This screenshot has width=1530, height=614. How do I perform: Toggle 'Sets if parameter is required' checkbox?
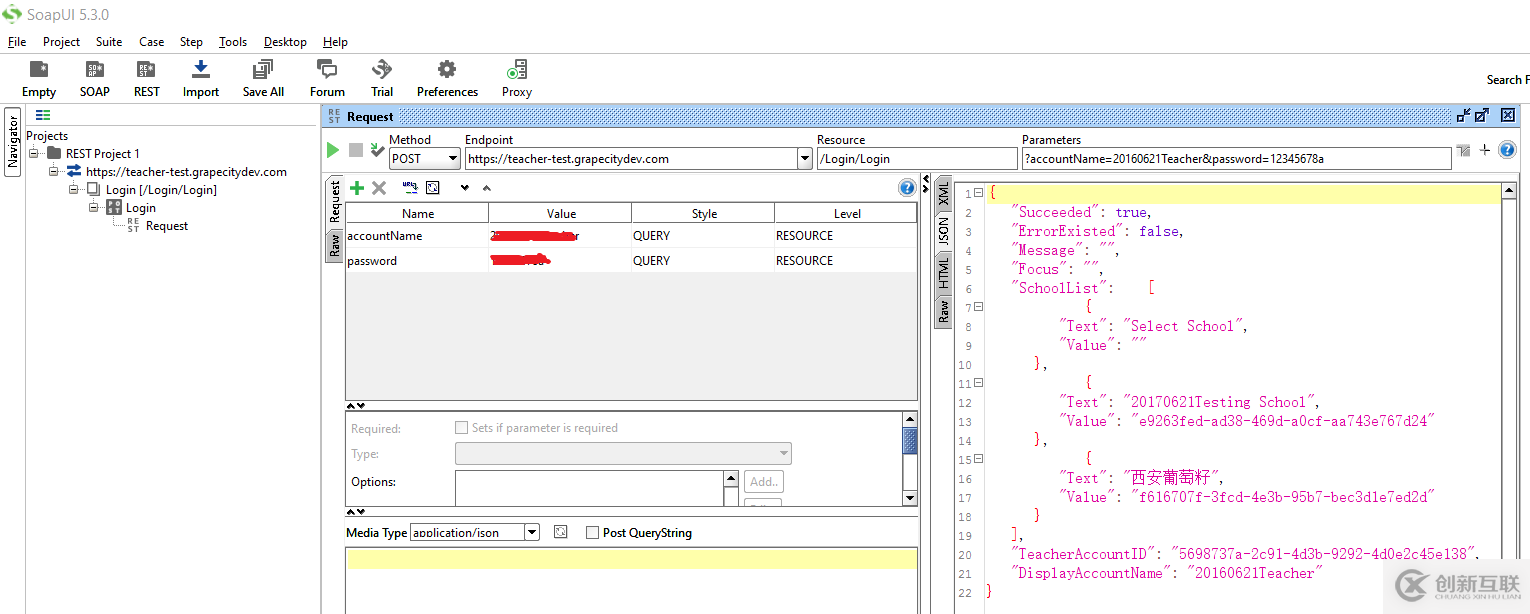[461, 428]
